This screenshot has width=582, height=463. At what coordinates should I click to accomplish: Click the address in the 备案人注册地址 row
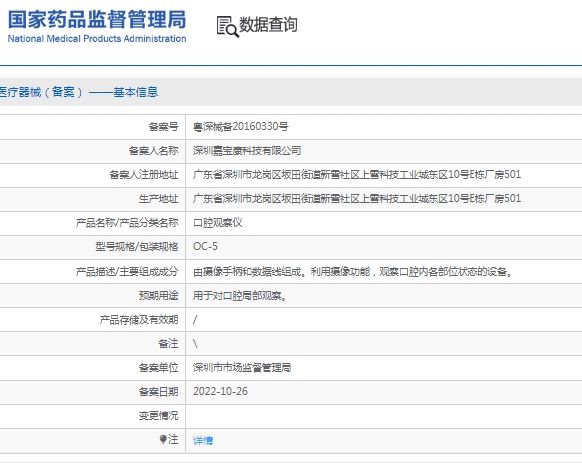[x=357, y=174]
